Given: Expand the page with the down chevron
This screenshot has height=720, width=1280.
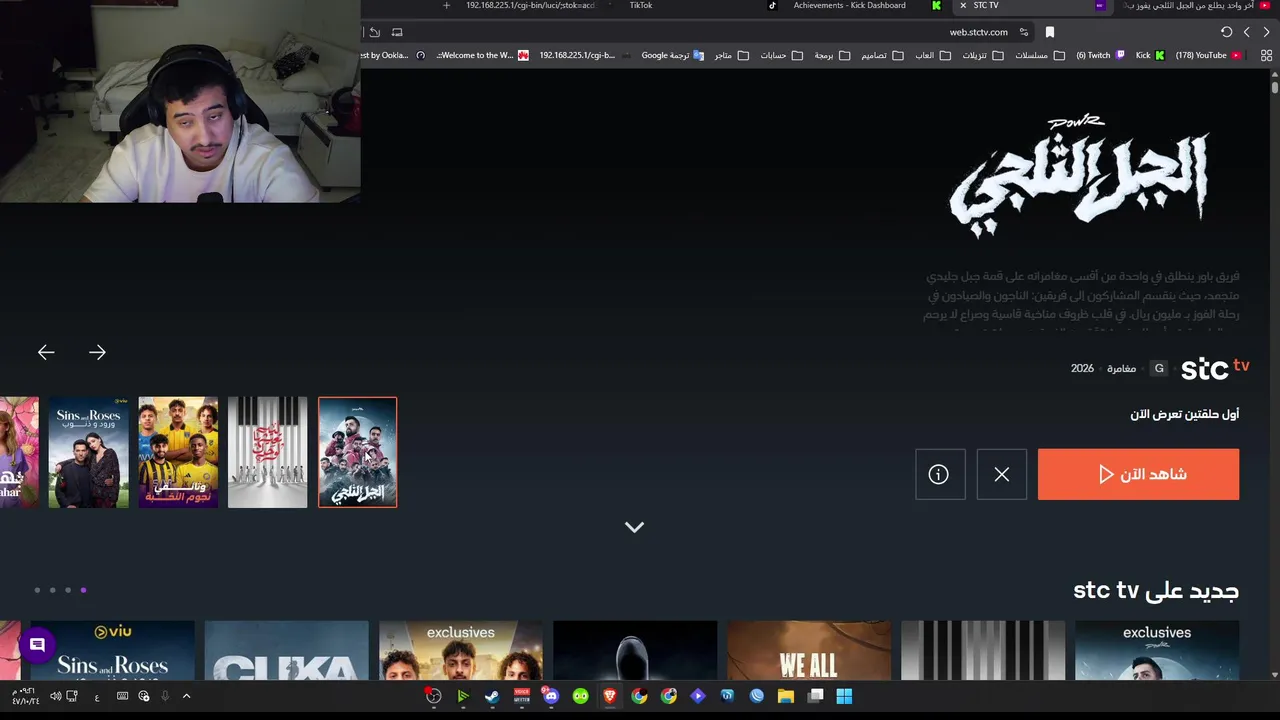Looking at the screenshot, I should point(634,527).
